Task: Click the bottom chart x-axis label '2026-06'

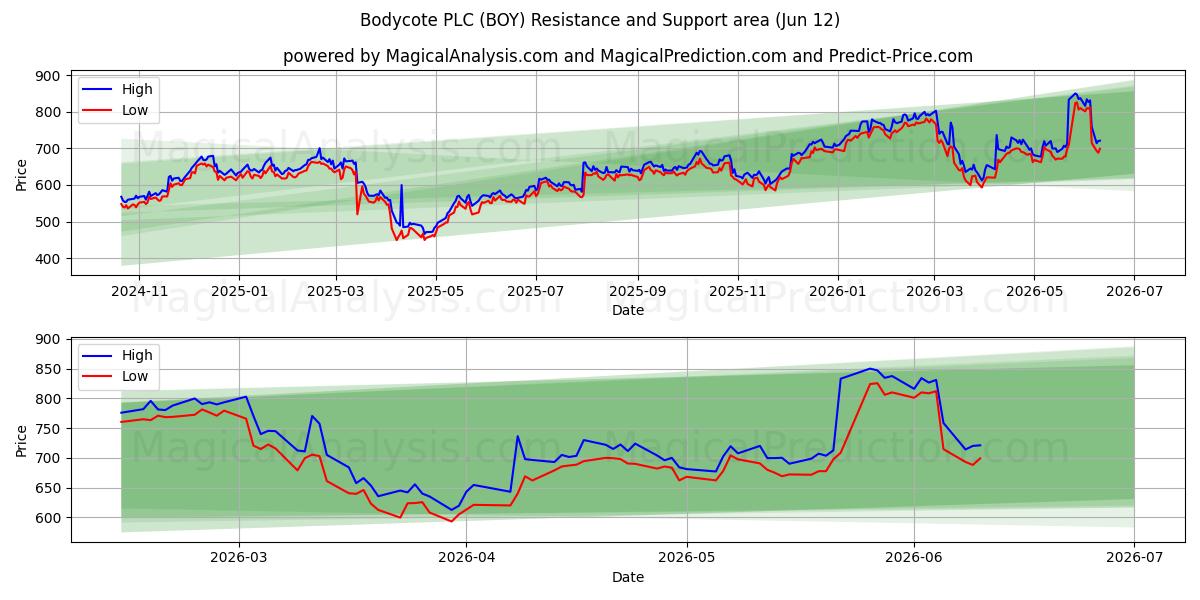Action: [915, 560]
